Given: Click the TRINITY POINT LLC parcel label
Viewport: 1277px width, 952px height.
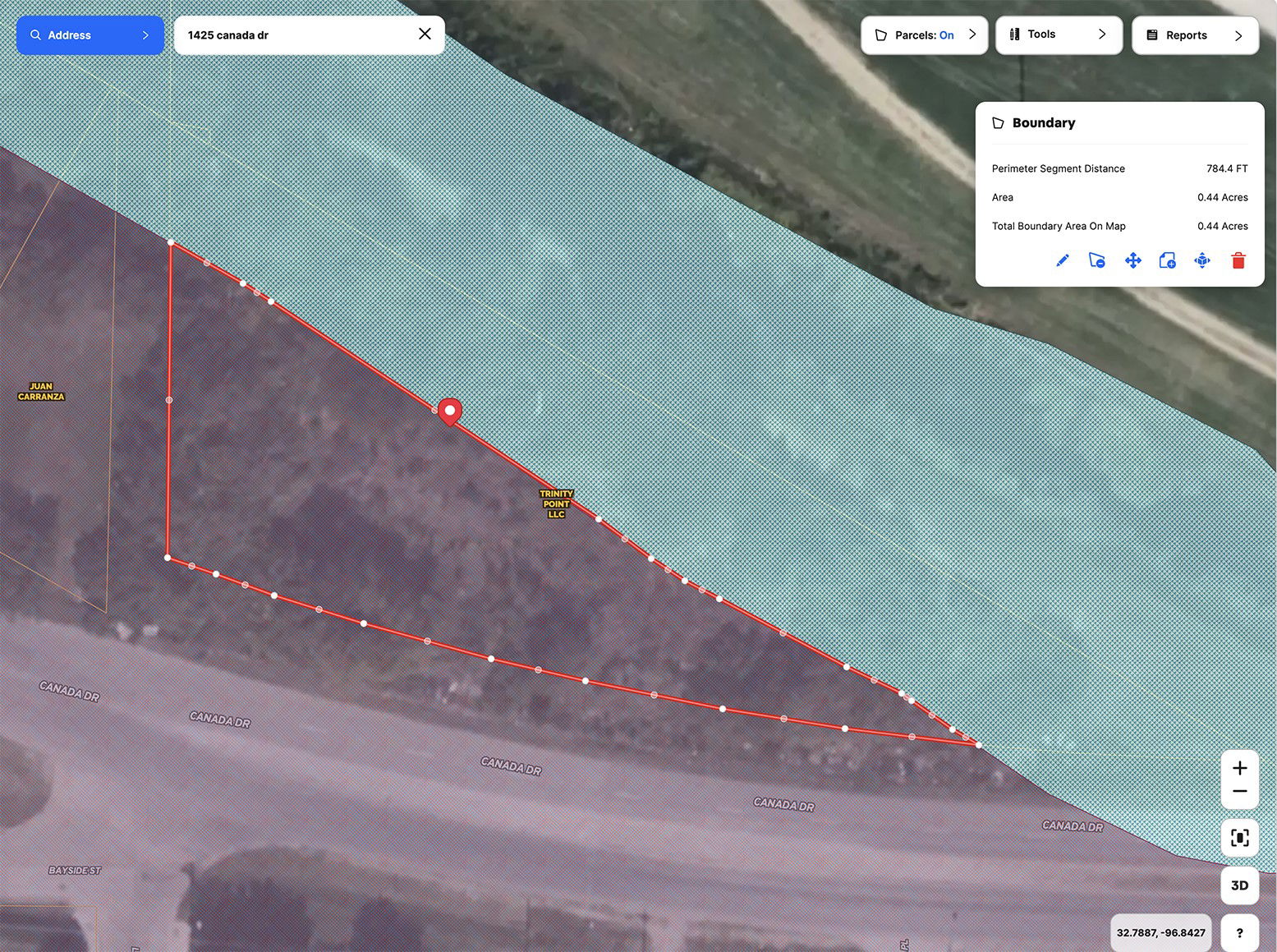Looking at the screenshot, I should coord(556,504).
